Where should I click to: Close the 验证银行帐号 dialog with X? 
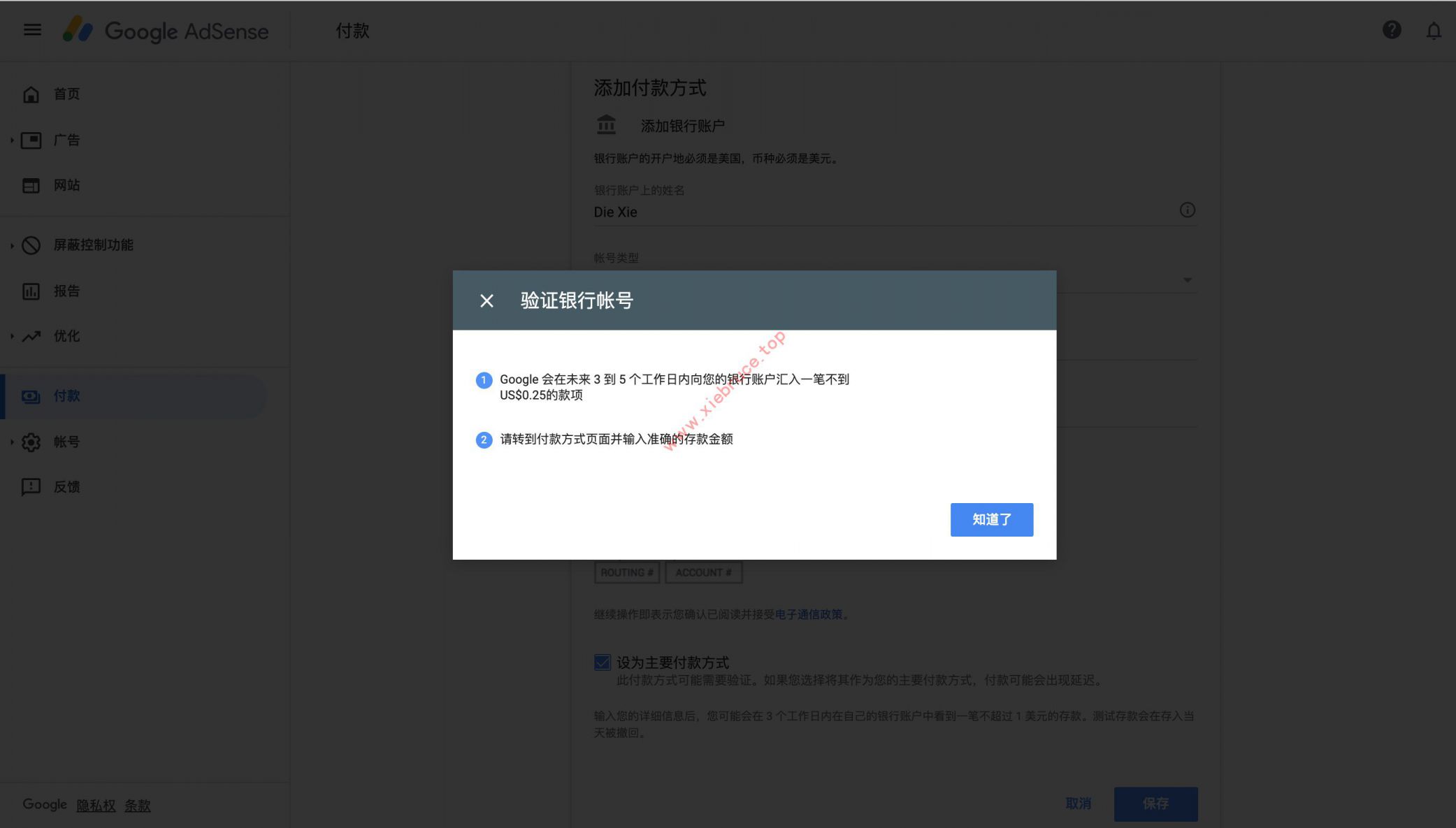click(x=486, y=300)
